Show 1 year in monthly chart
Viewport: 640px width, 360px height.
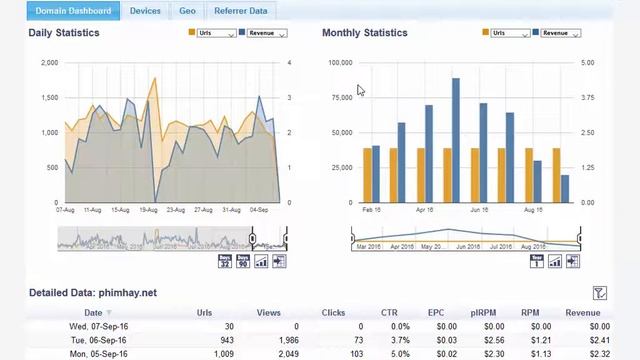point(537,261)
